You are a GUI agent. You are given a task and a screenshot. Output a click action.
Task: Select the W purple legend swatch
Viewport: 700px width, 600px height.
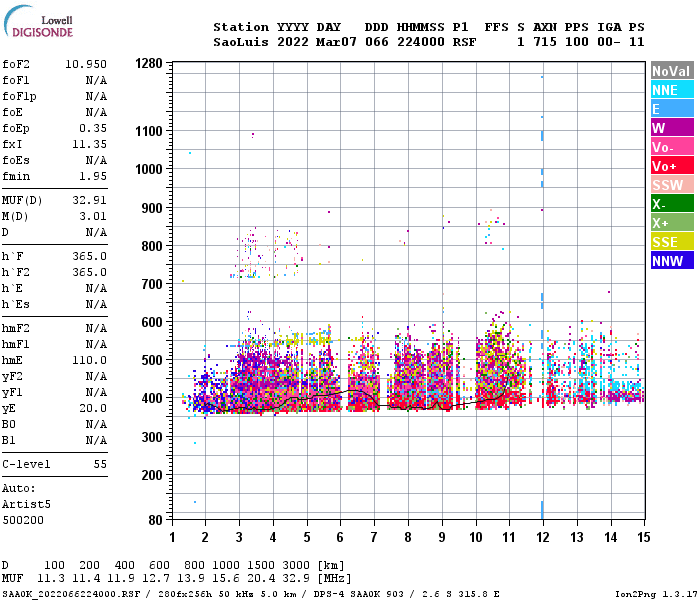tap(672, 128)
